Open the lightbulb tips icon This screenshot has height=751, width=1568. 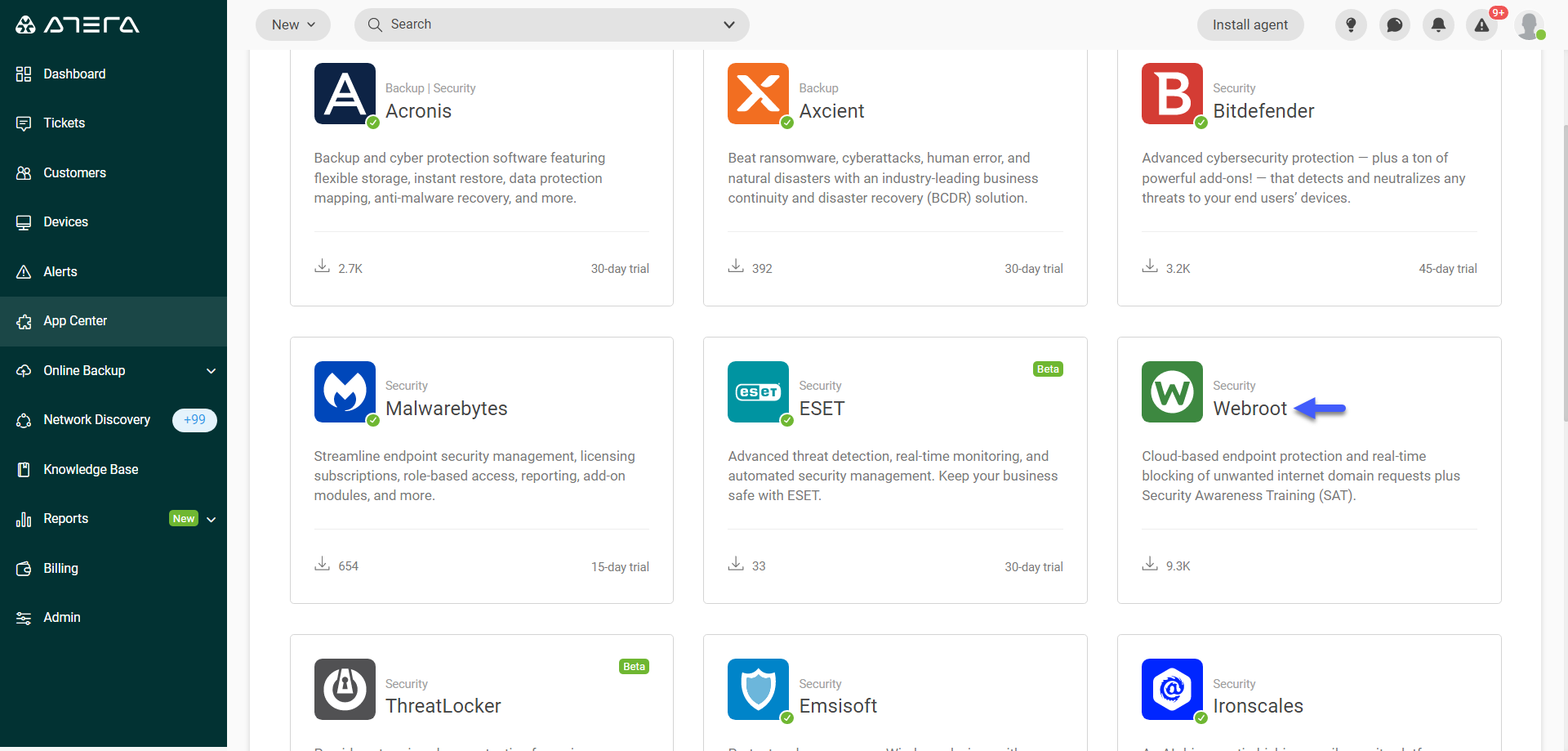click(1352, 25)
